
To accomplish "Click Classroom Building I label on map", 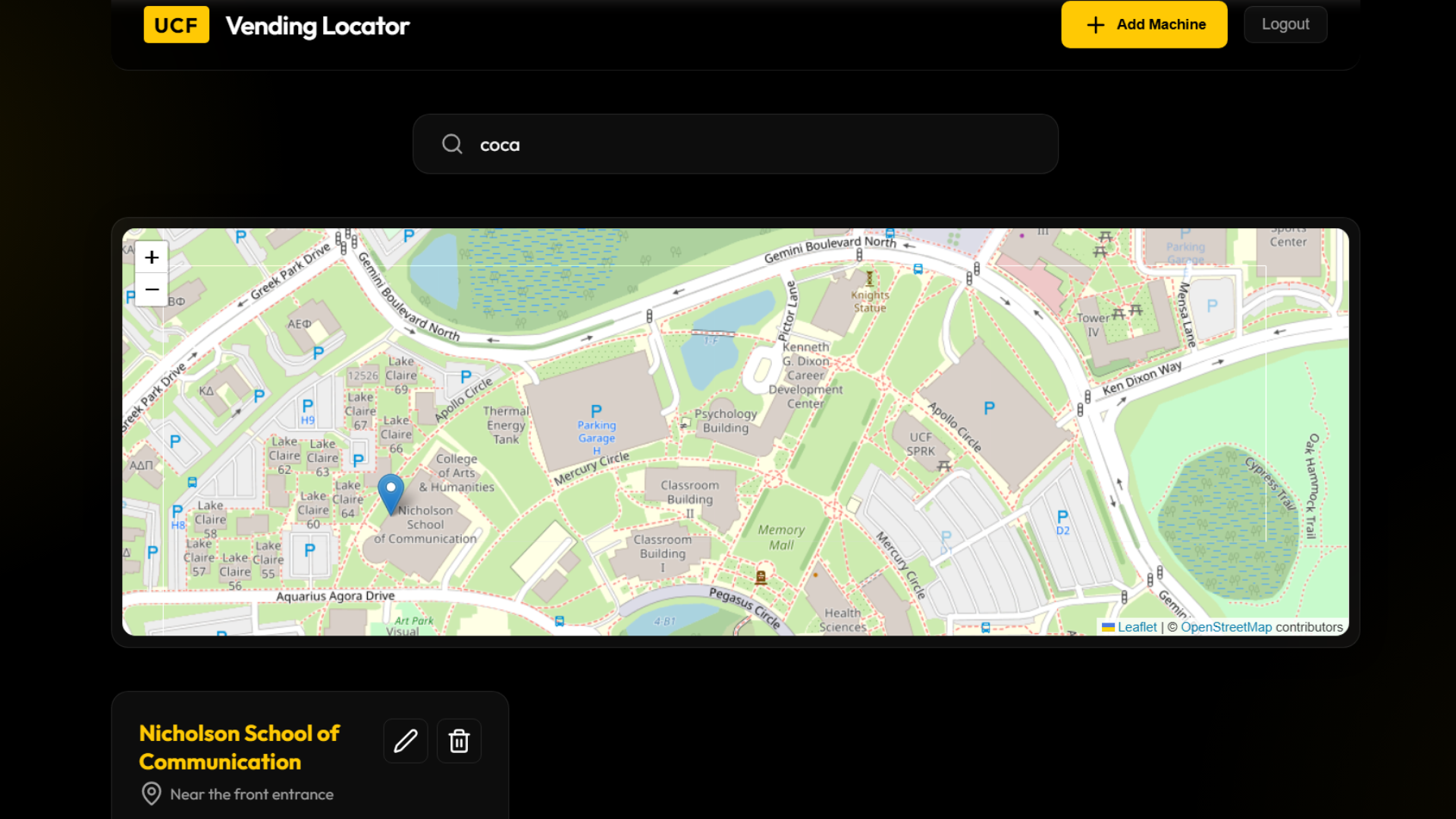I will point(662,553).
